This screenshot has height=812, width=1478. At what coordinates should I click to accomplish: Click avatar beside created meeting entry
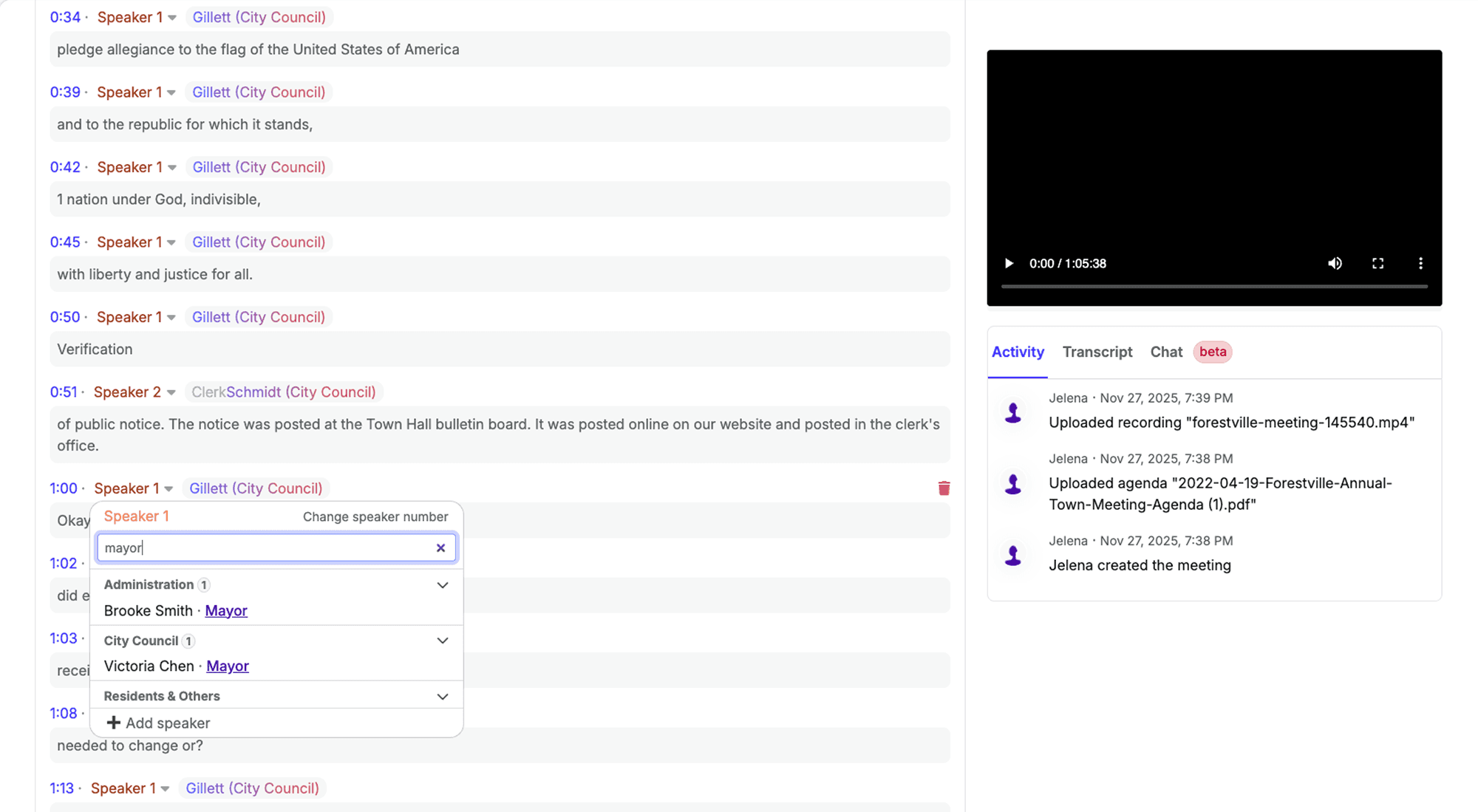coord(1013,554)
